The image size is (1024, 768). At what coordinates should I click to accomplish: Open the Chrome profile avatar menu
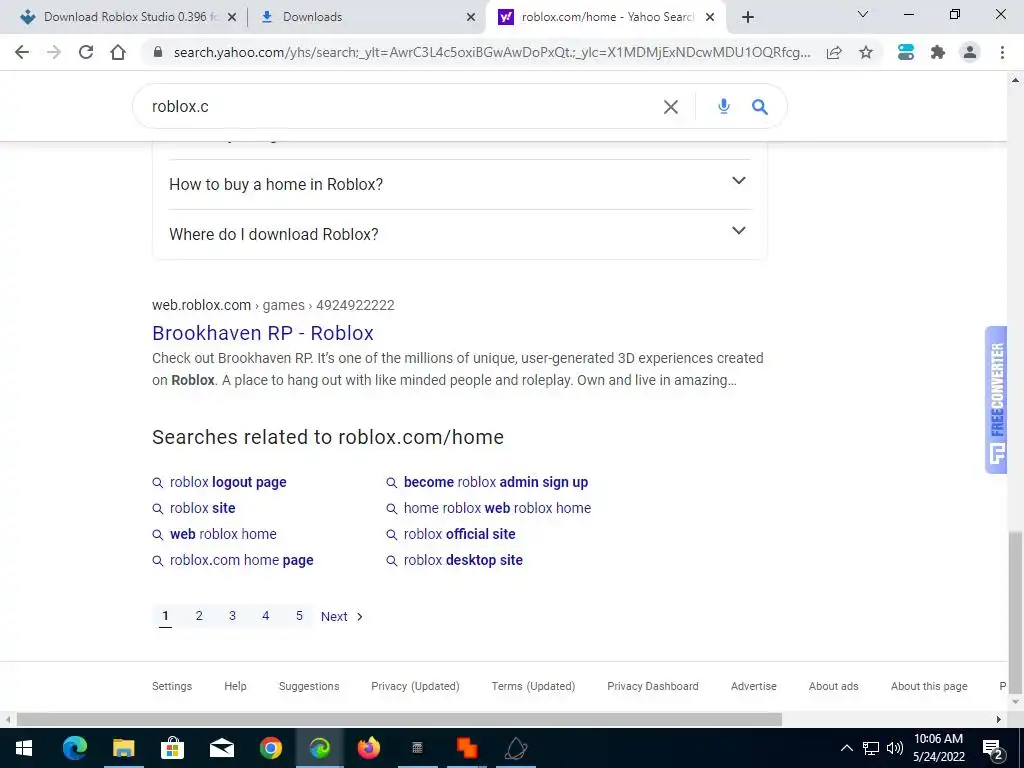970,52
